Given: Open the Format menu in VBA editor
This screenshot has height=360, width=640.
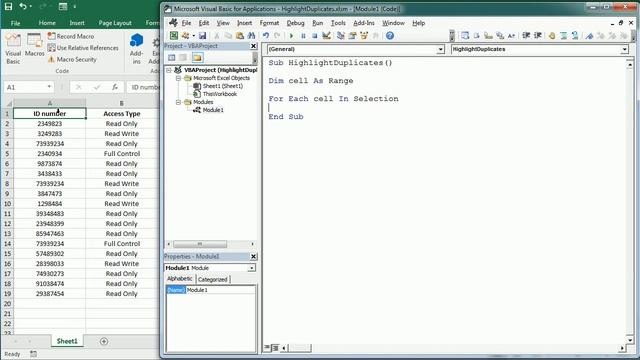Looking at the screenshot, I should [269, 23].
